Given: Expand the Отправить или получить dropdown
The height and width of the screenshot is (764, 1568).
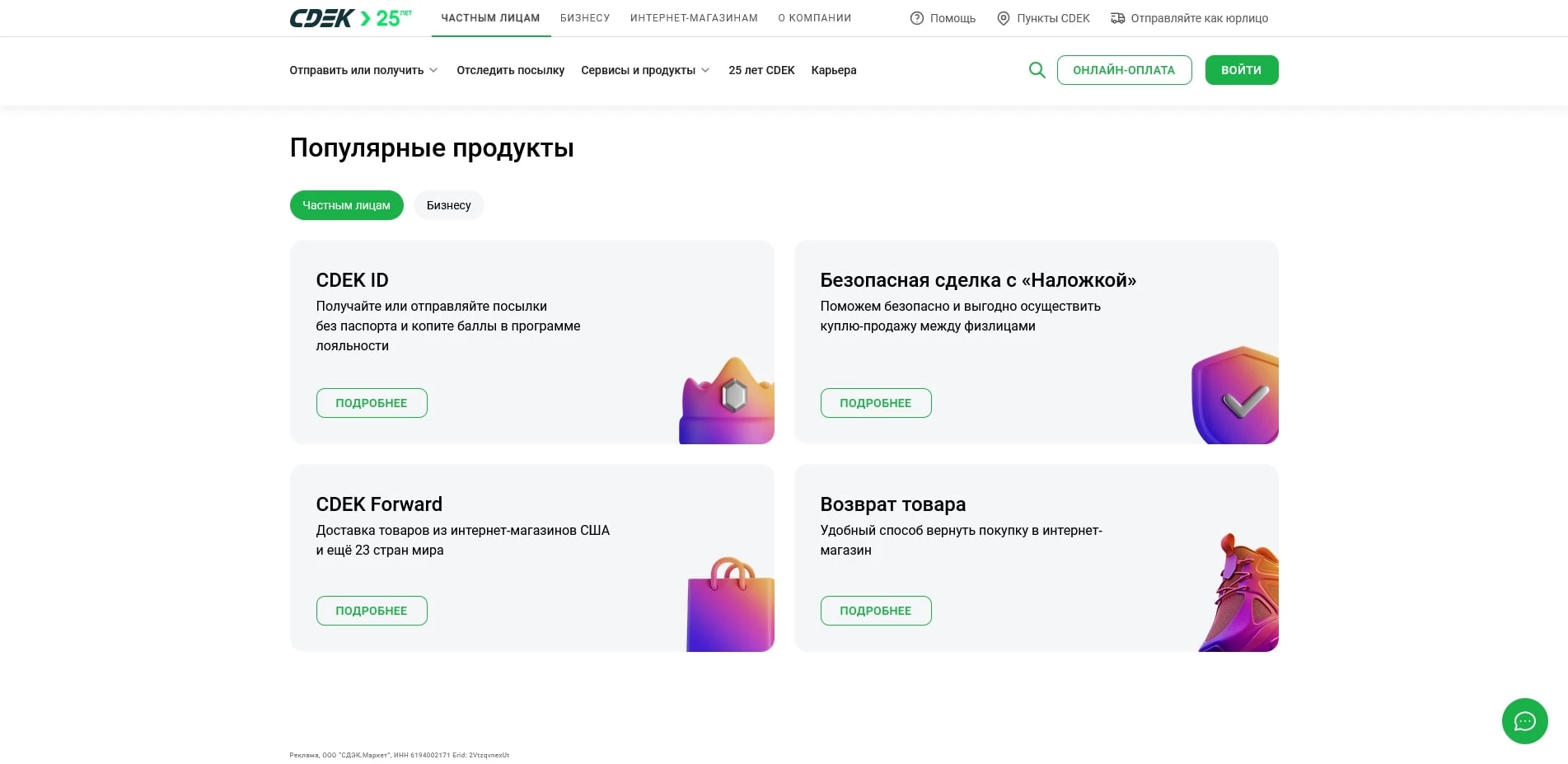Looking at the screenshot, I should pos(359,70).
